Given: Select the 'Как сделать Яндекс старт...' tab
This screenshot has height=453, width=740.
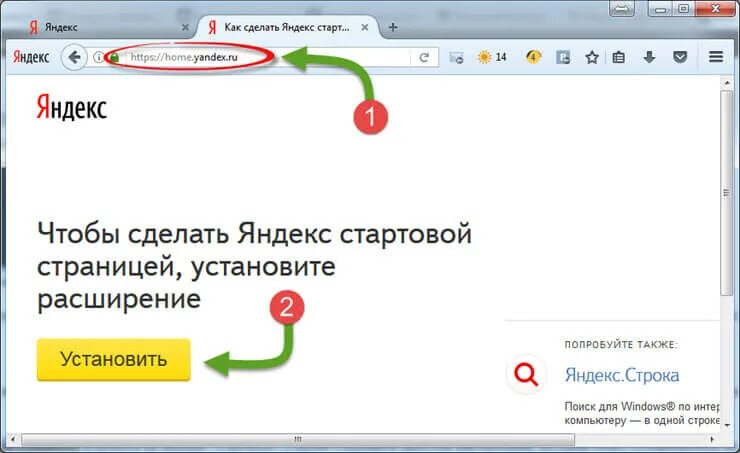Looking at the screenshot, I should (x=288, y=27).
